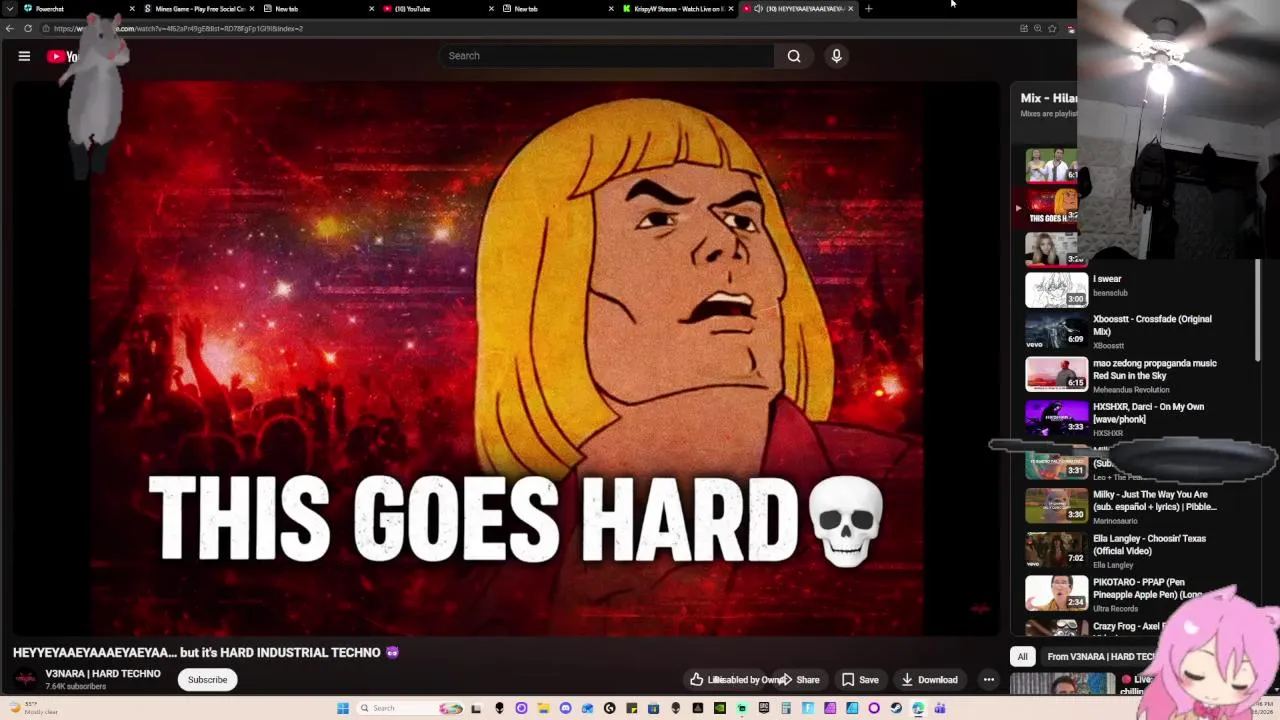Click the 3:31 playlist thumbnail

pos(1056,464)
